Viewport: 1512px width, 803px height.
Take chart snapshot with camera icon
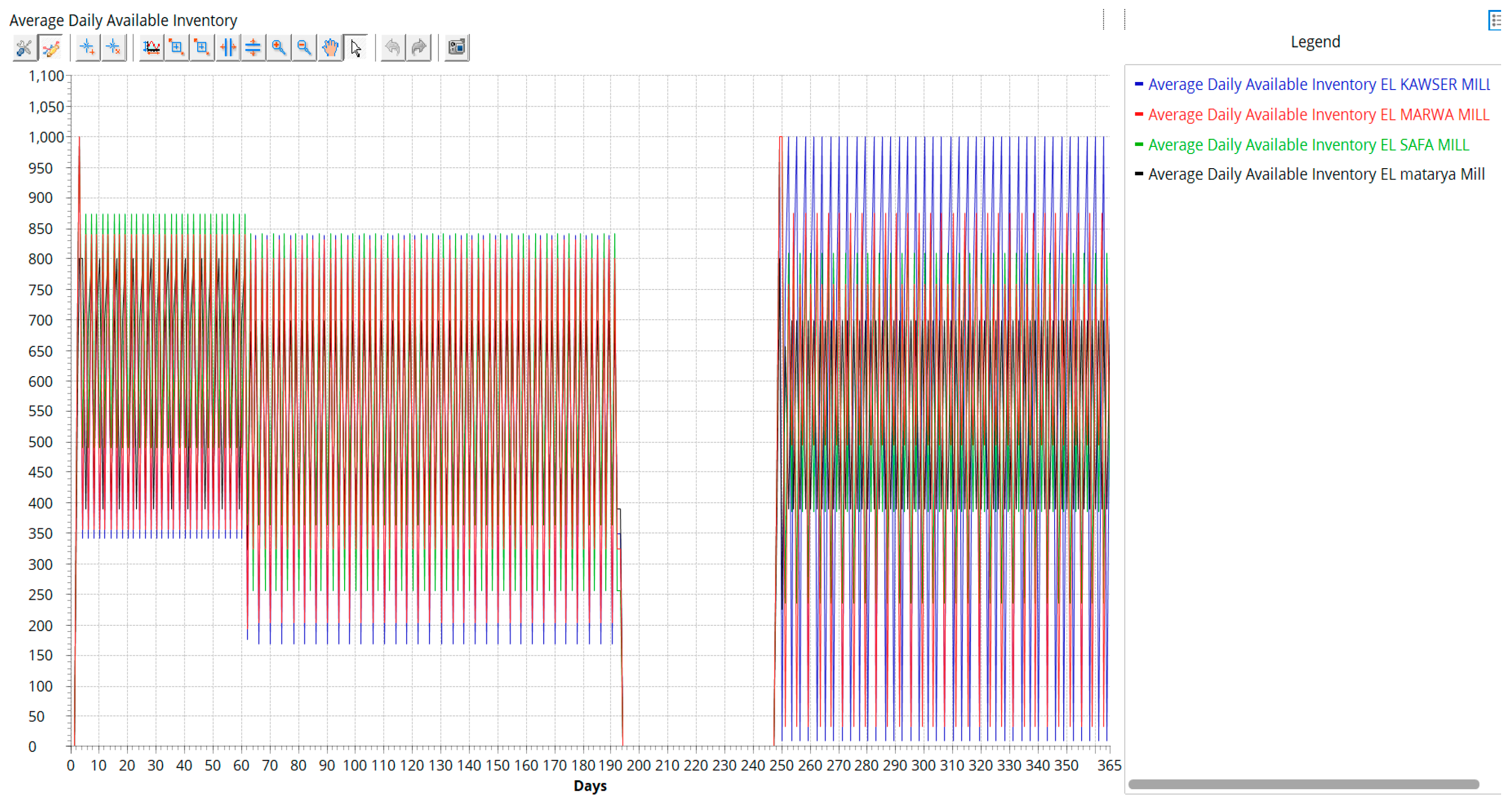pos(456,47)
